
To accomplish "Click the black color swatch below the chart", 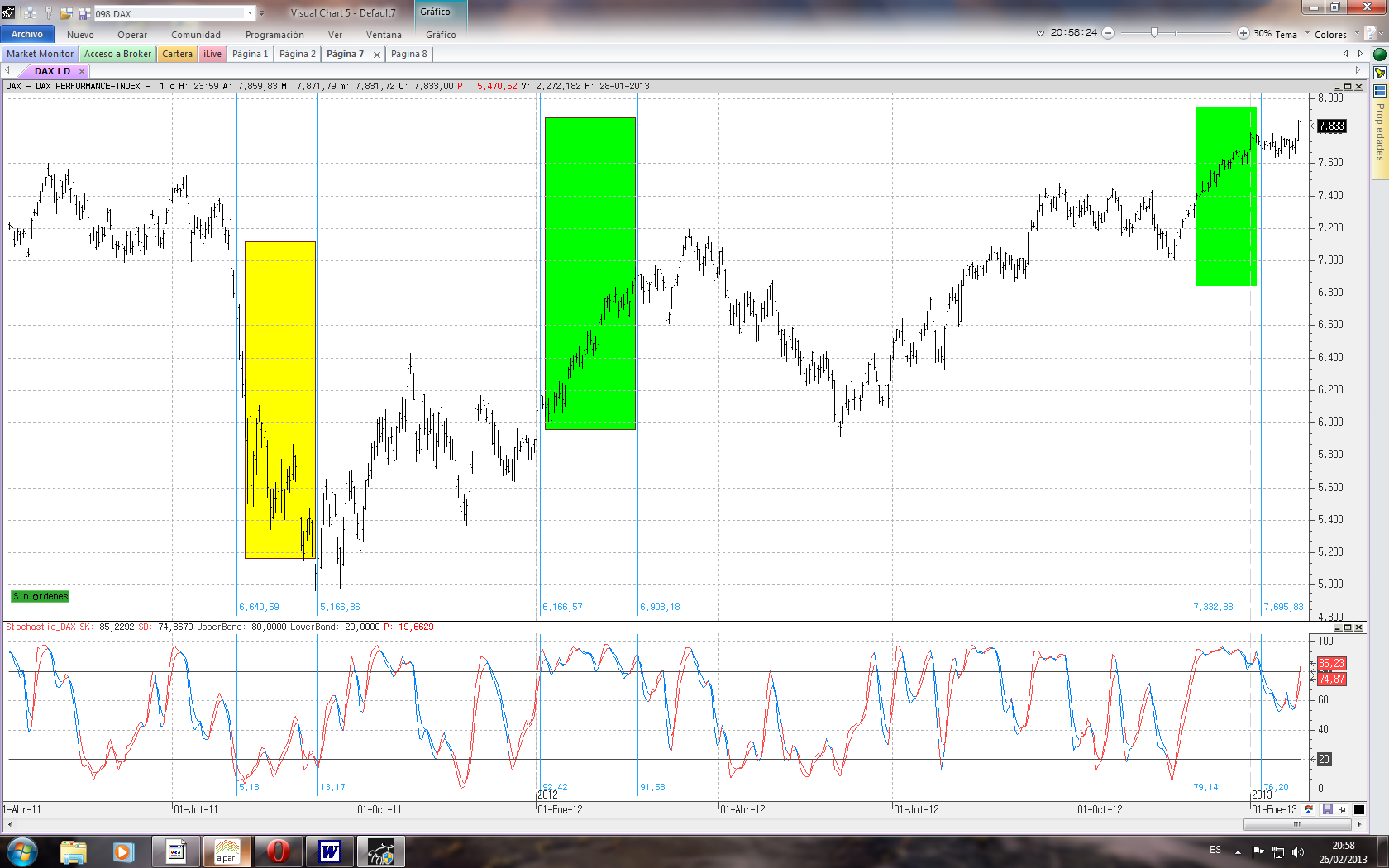I will pos(1359,809).
